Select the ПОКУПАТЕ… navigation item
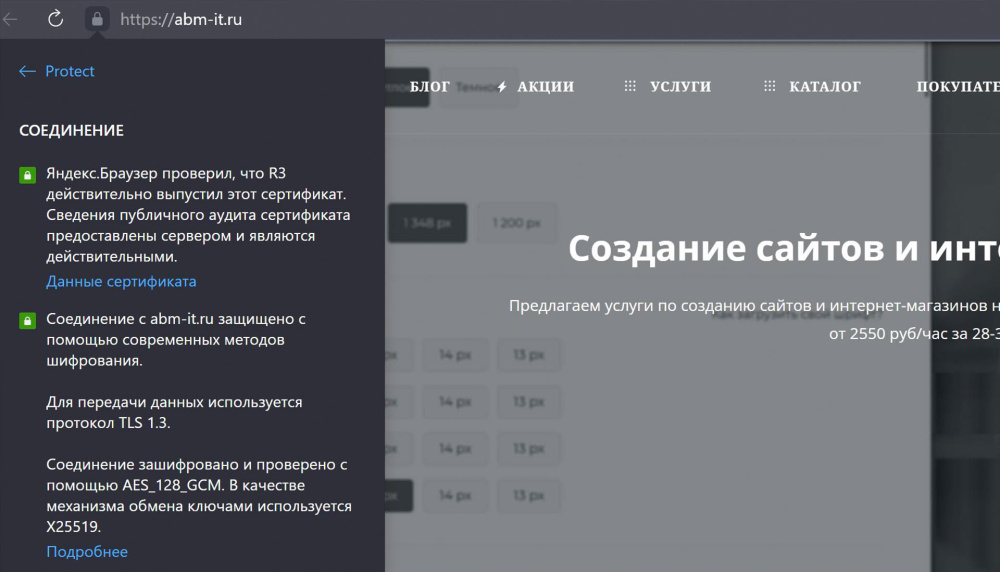Screen dimensions: 1000x572 [957, 87]
